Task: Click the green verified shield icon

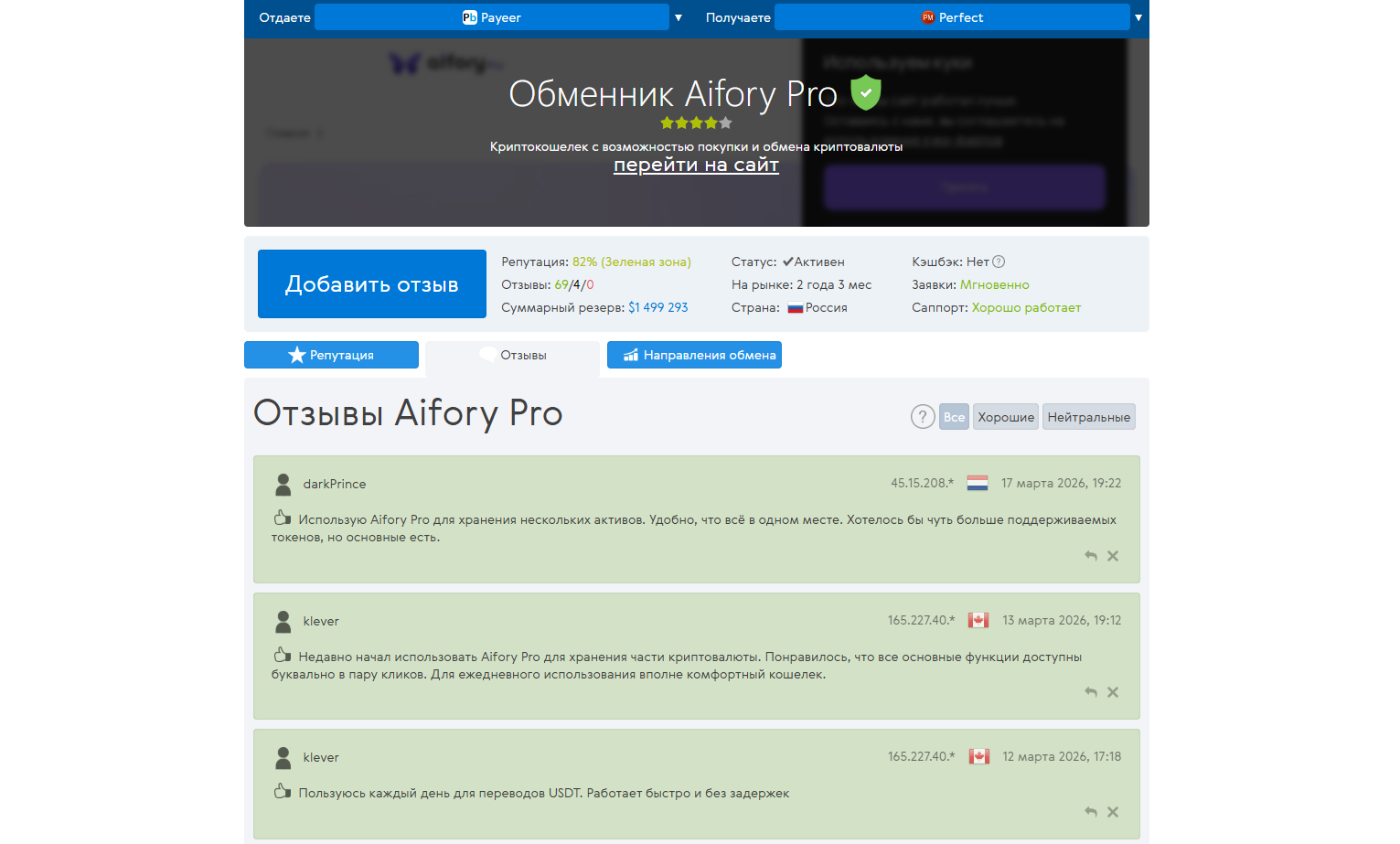Action: pyautogui.click(x=865, y=92)
